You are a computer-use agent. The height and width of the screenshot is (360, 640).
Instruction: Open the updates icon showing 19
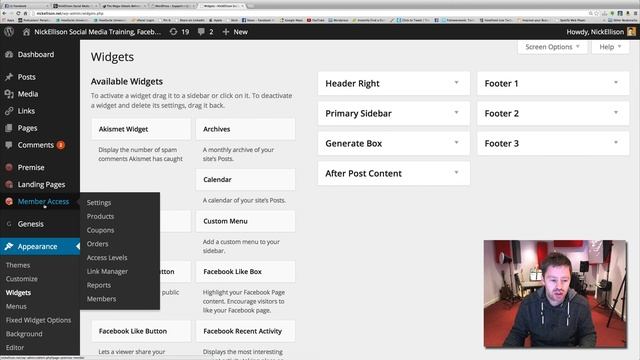click(173, 31)
